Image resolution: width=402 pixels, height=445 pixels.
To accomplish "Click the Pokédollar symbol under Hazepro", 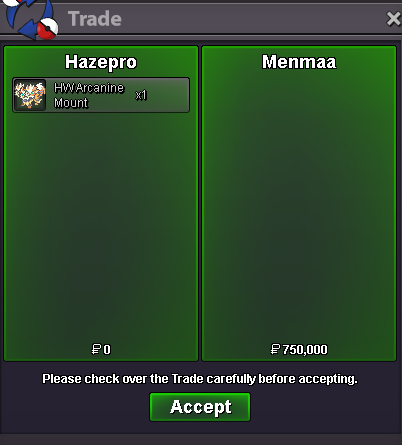I will pos(96,349).
